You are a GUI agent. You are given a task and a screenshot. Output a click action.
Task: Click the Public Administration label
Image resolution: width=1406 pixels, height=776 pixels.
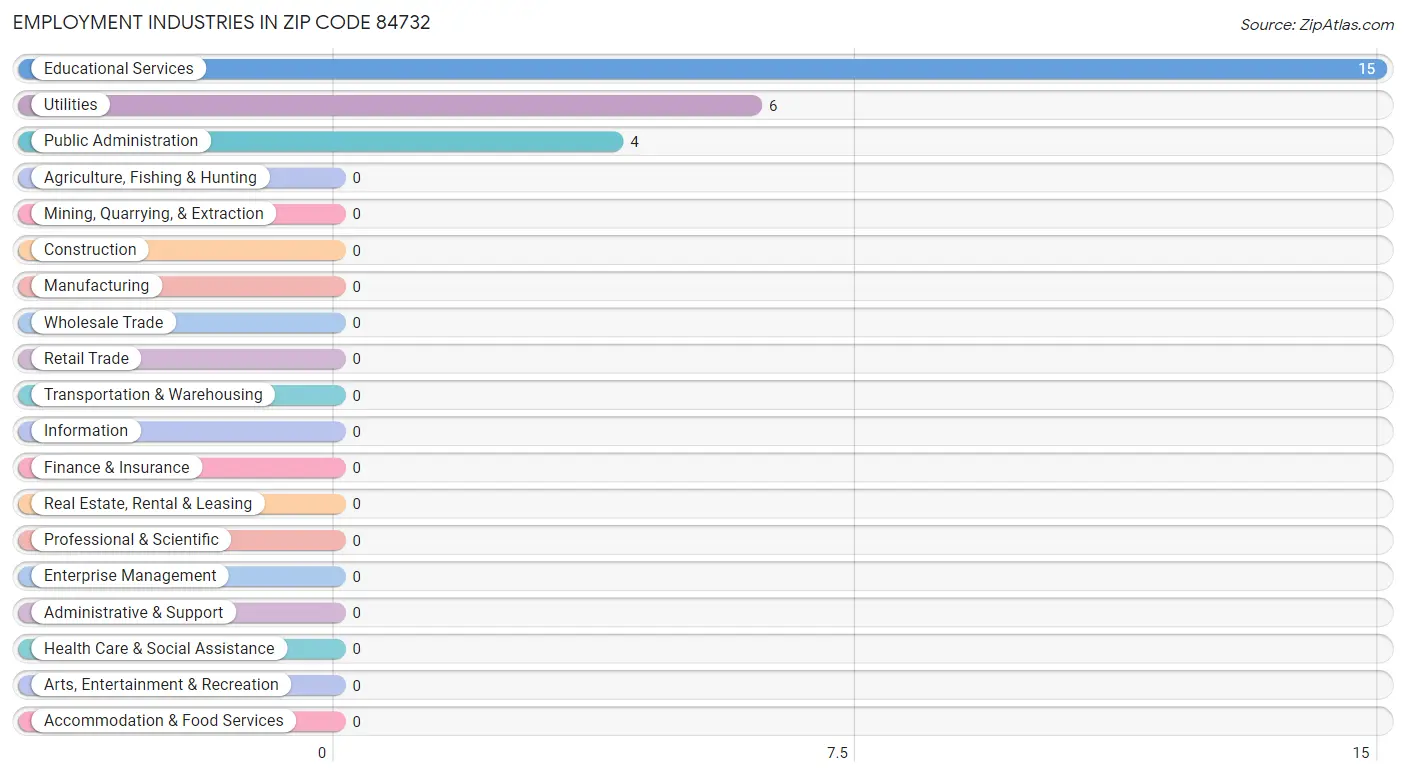[121, 141]
